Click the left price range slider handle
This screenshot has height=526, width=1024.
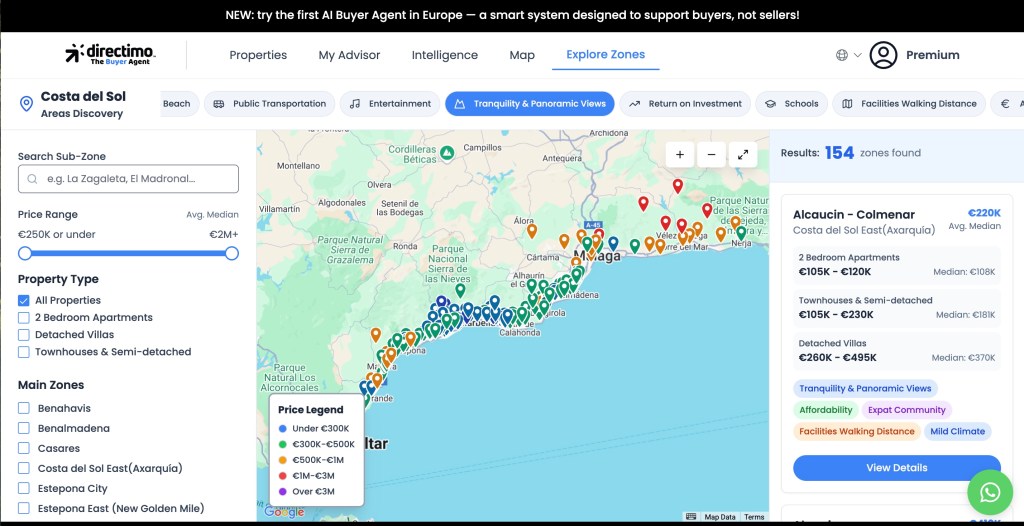tap(25, 253)
